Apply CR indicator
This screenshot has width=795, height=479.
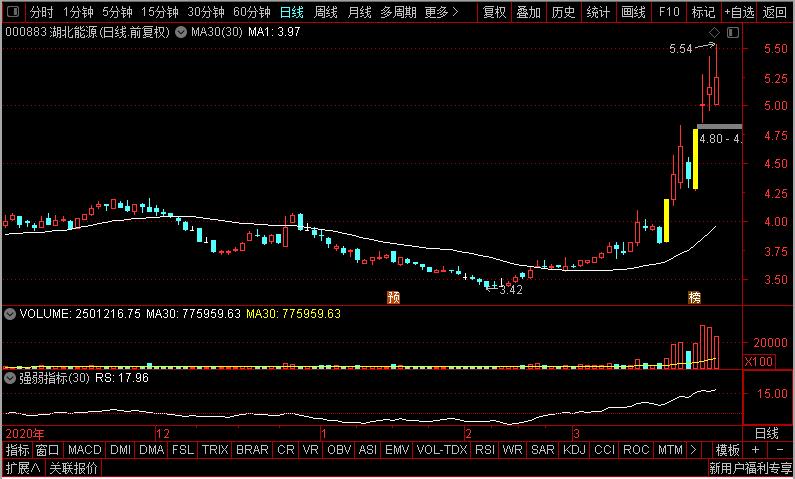click(285, 450)
